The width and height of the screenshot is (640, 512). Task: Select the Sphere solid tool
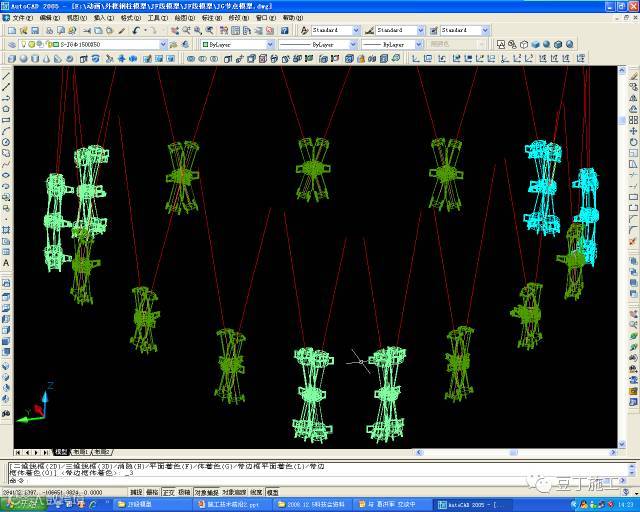(23, 59)
